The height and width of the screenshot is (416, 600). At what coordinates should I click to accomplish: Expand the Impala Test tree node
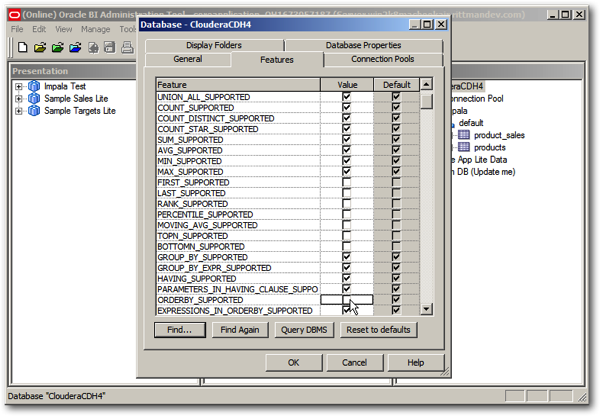click(x=18, y=87)
